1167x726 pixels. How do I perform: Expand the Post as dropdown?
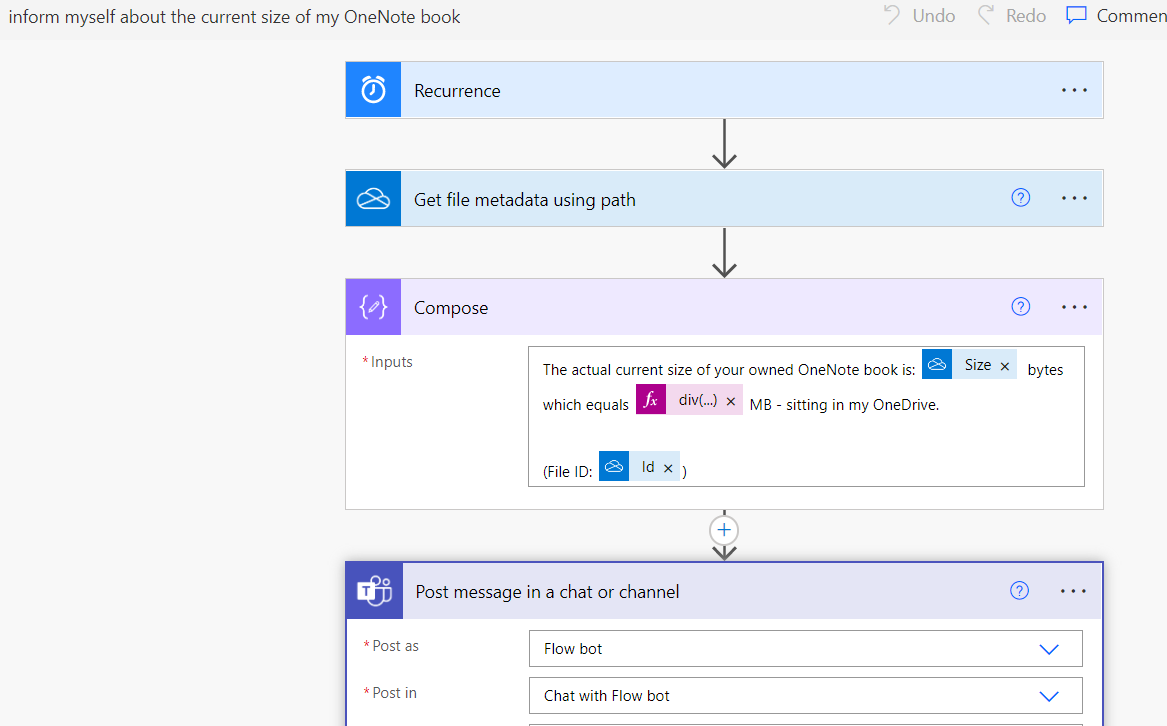point(1049,649)
